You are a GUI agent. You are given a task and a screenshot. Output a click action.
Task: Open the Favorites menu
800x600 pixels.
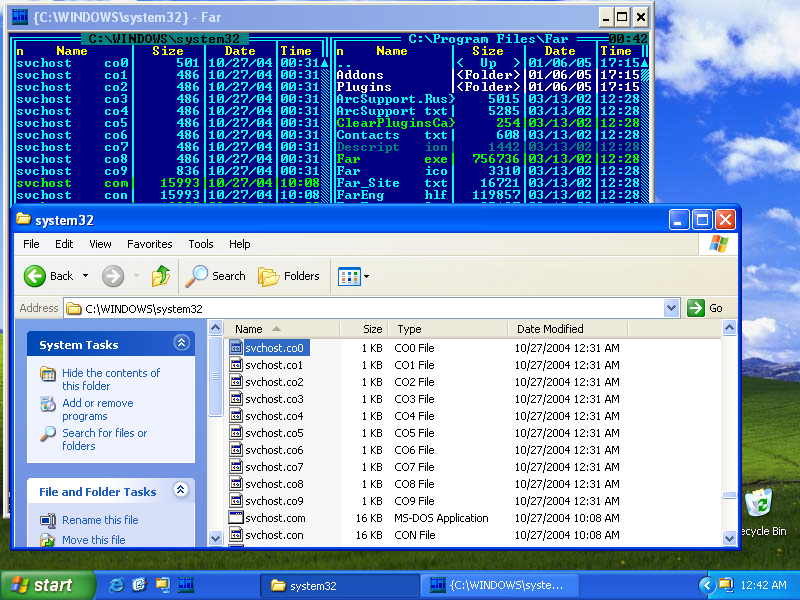(x=149, y=244)
